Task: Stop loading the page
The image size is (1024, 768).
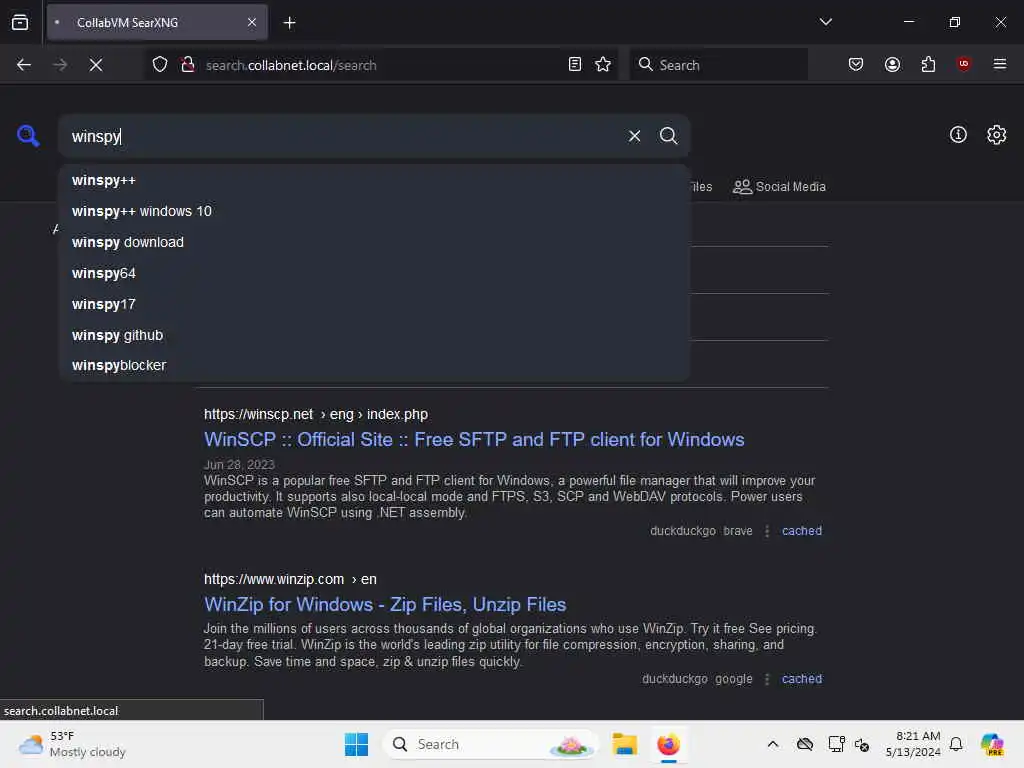Action: [x=96, y=65]
